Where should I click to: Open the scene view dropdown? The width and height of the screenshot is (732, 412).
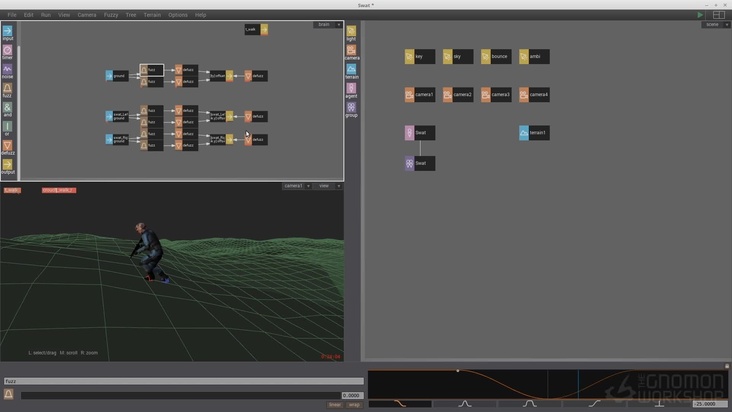click(714, 24)
